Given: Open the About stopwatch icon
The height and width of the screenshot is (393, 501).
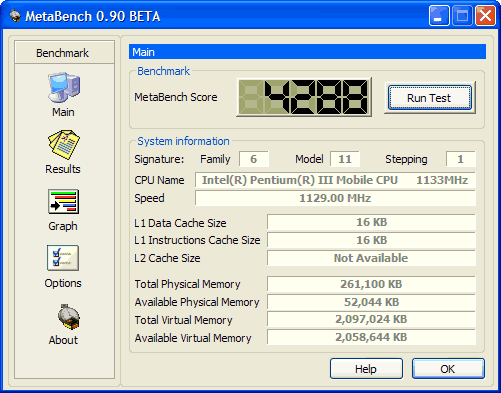Looking at the screenshot, I should (68, 317).
